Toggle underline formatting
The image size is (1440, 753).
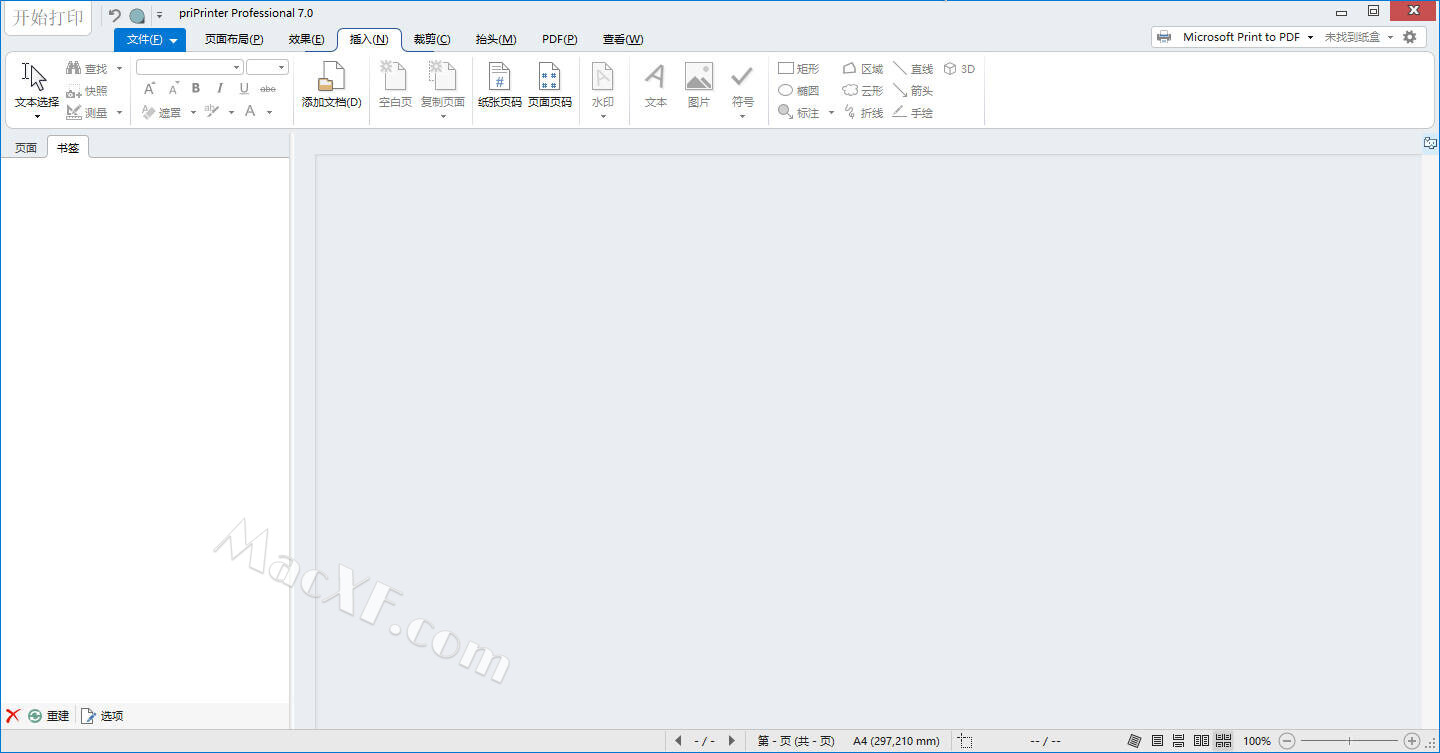coord(244,89)
